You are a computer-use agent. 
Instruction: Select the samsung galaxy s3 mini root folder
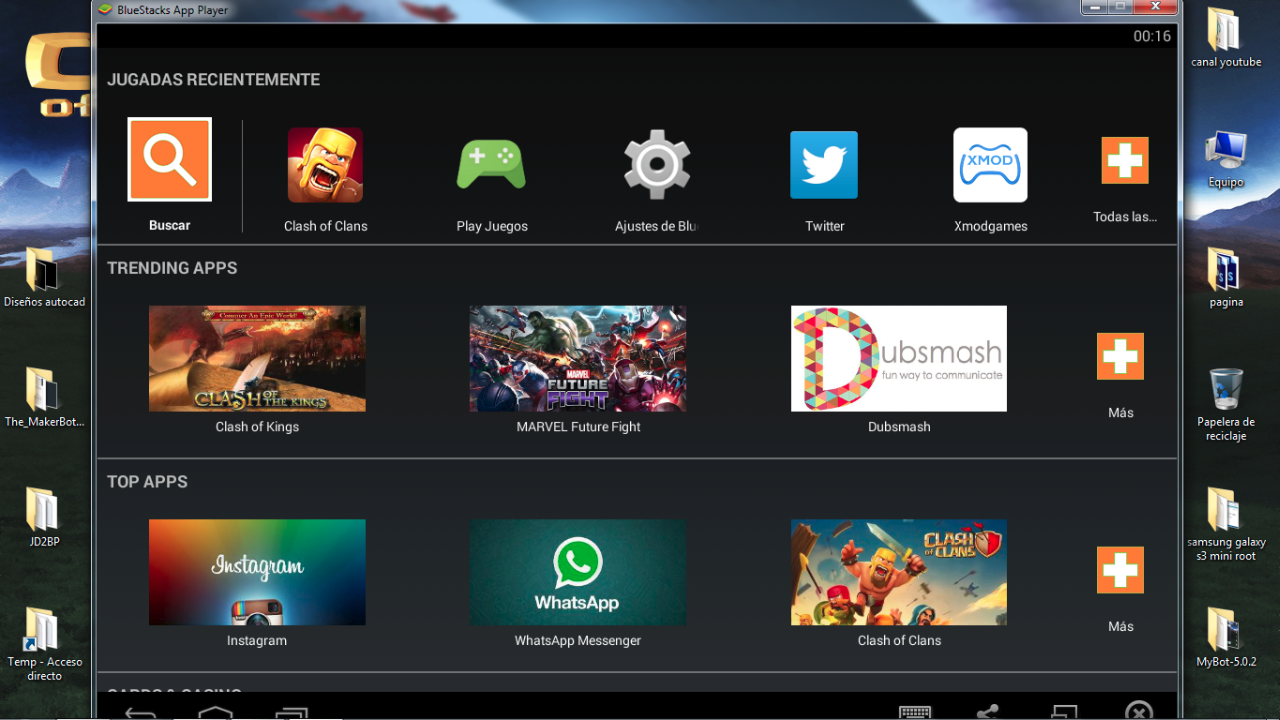(x=1226, y=524)
